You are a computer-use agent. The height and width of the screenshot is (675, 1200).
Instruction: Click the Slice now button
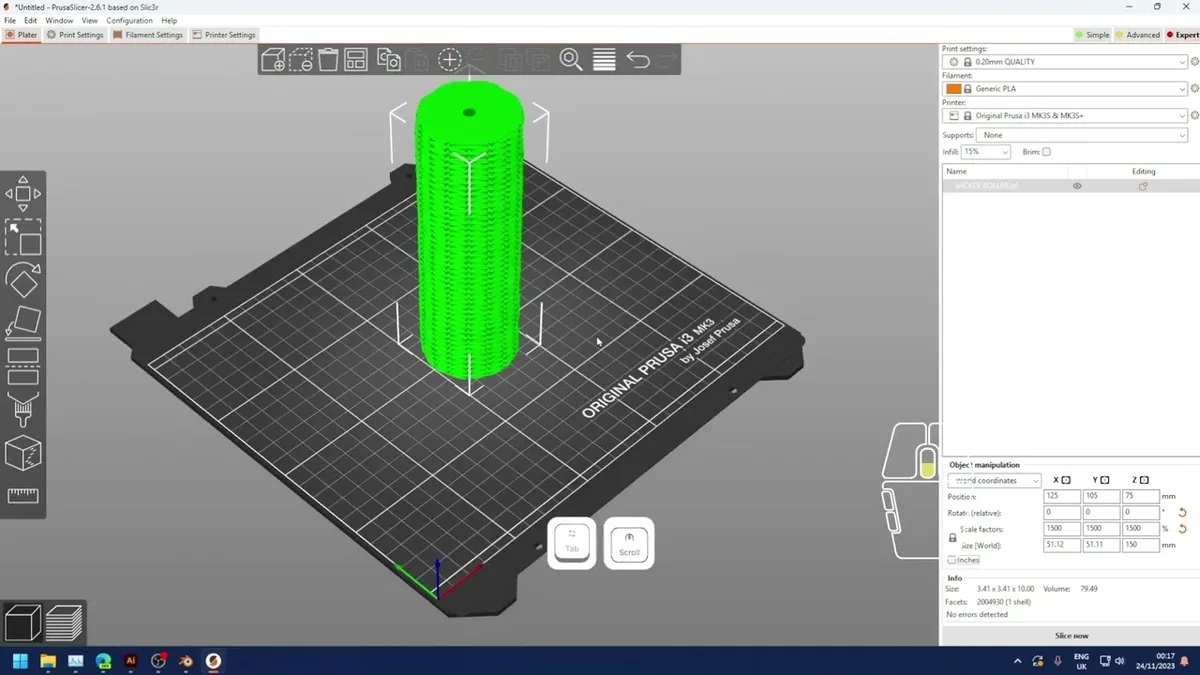coord(1071,636)
